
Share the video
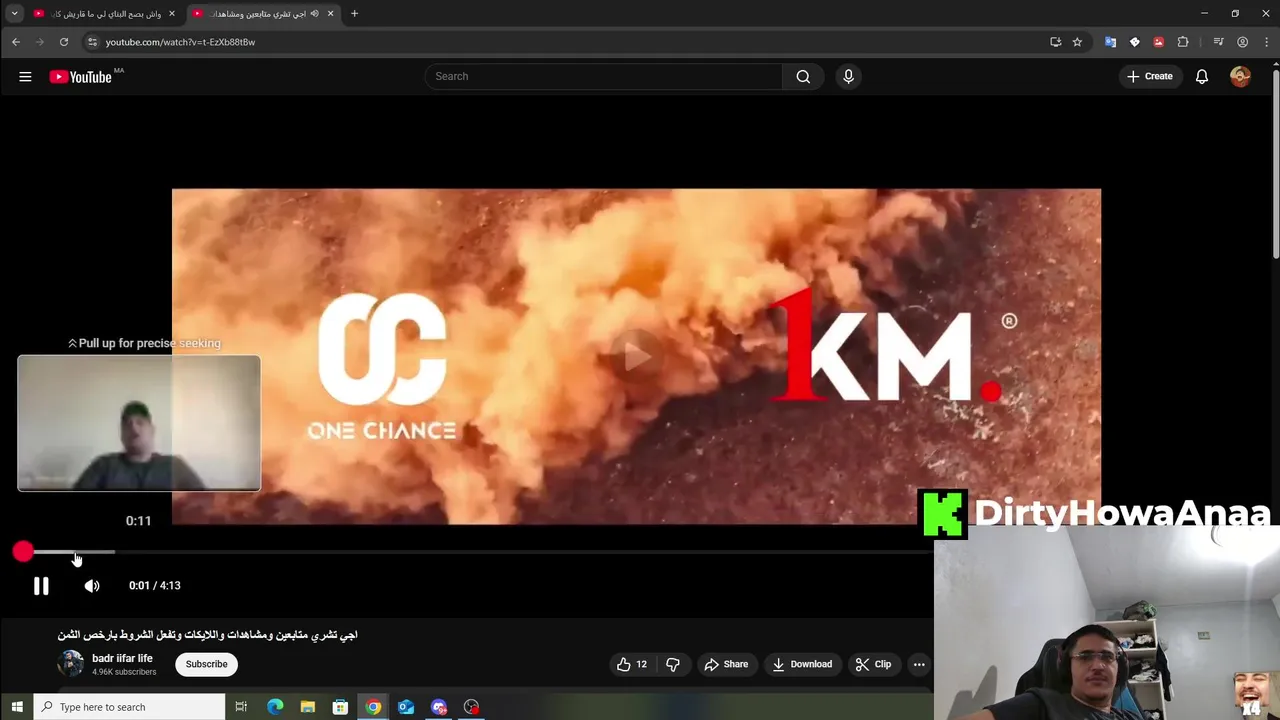click(x=726, y=664)
